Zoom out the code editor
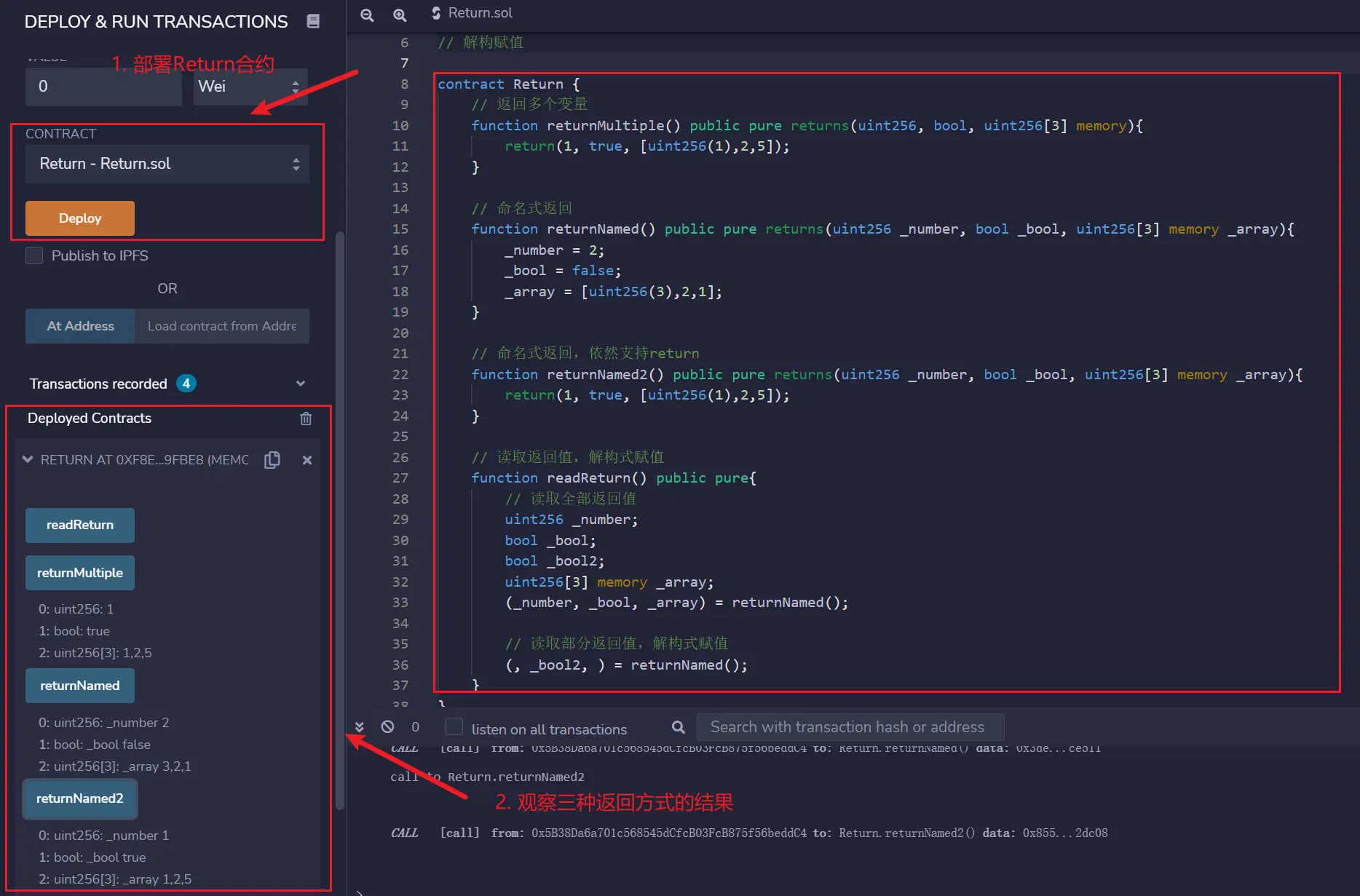 coord(367,15)
